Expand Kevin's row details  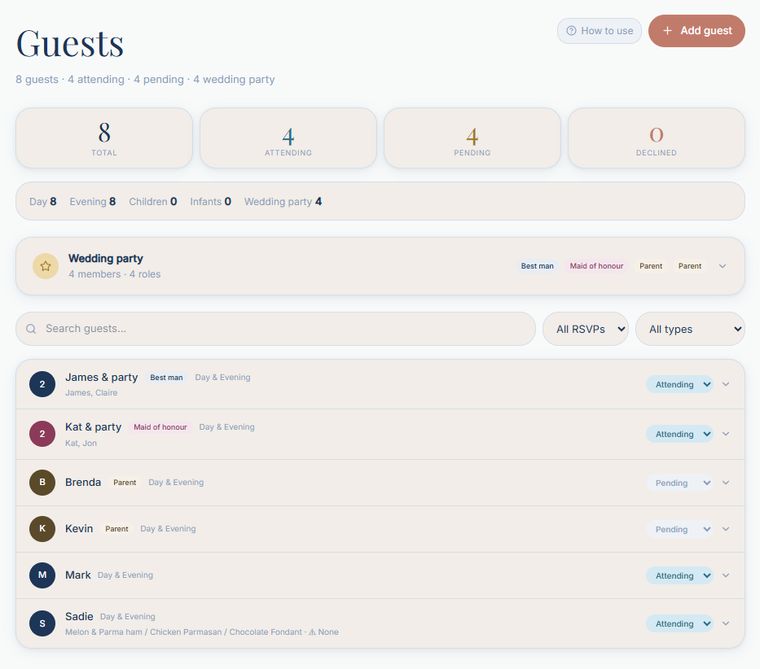tap(726, 529)
